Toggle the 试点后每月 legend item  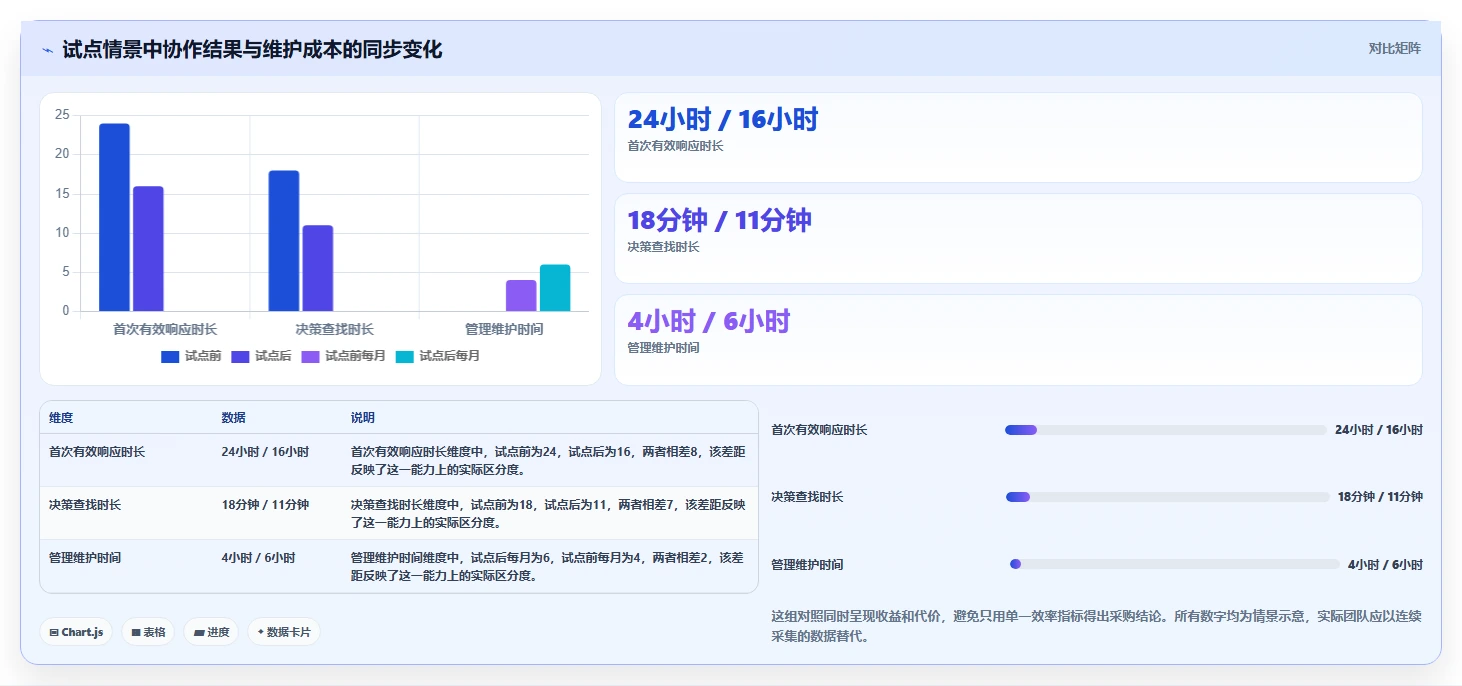pyautogui.click(x=437, y=356)
